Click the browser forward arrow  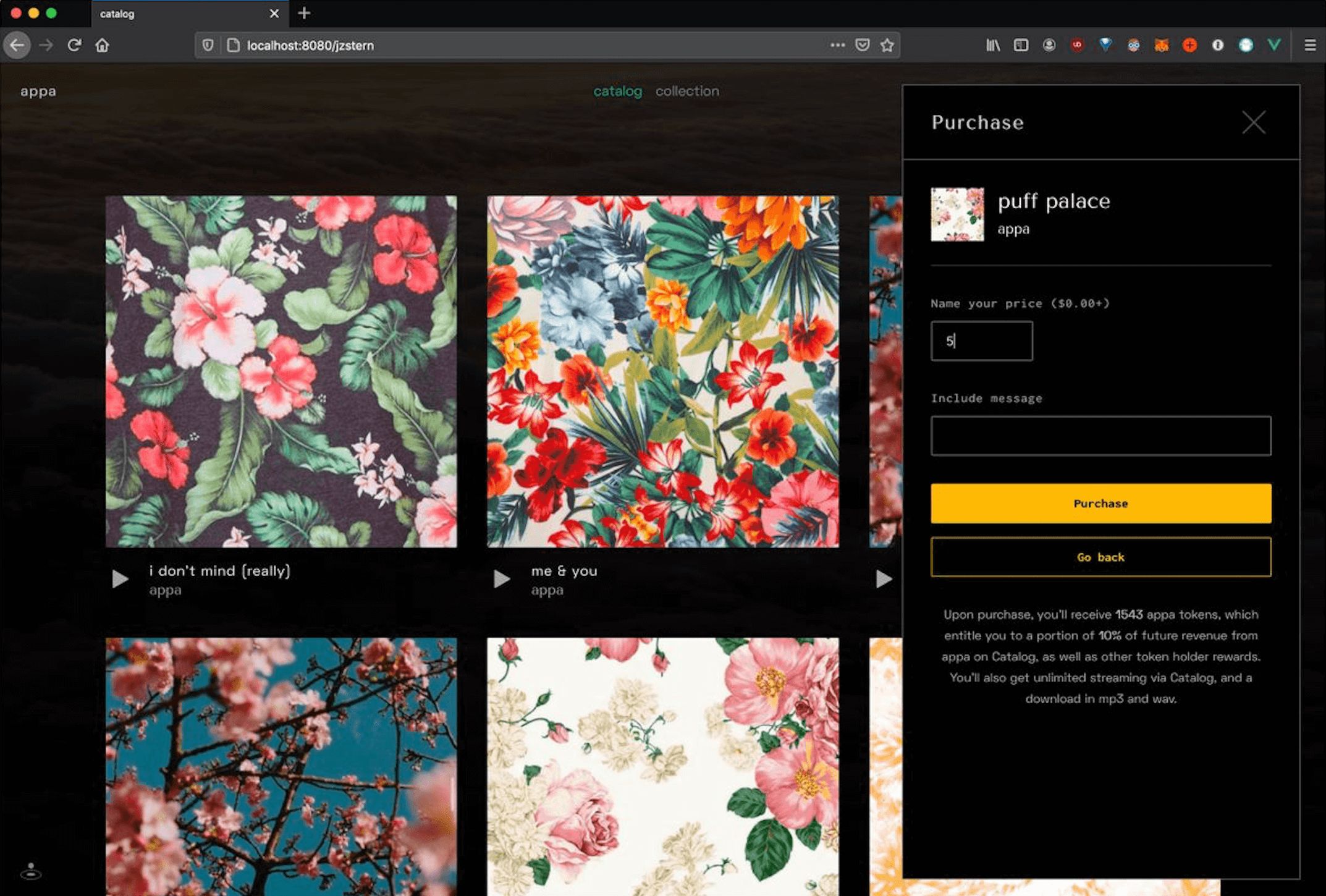46,45
